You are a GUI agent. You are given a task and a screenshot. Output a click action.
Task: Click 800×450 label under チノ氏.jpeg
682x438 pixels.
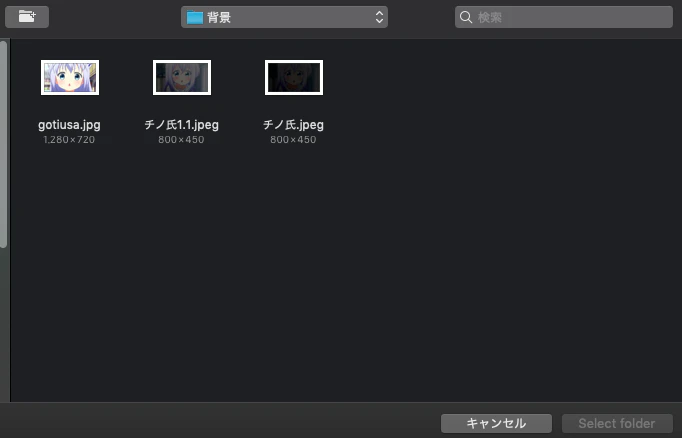coord(293,140)
